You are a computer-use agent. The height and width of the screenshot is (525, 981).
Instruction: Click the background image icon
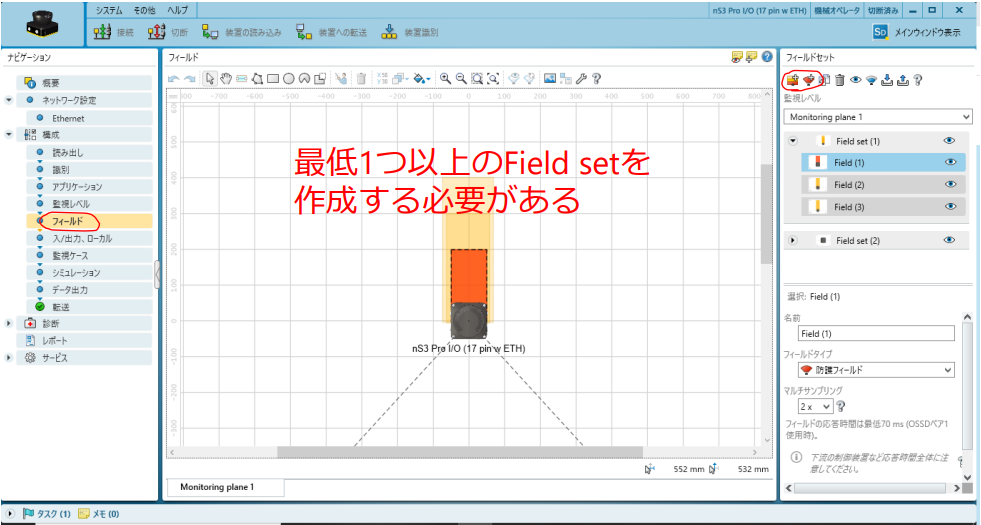coord(550,79)
